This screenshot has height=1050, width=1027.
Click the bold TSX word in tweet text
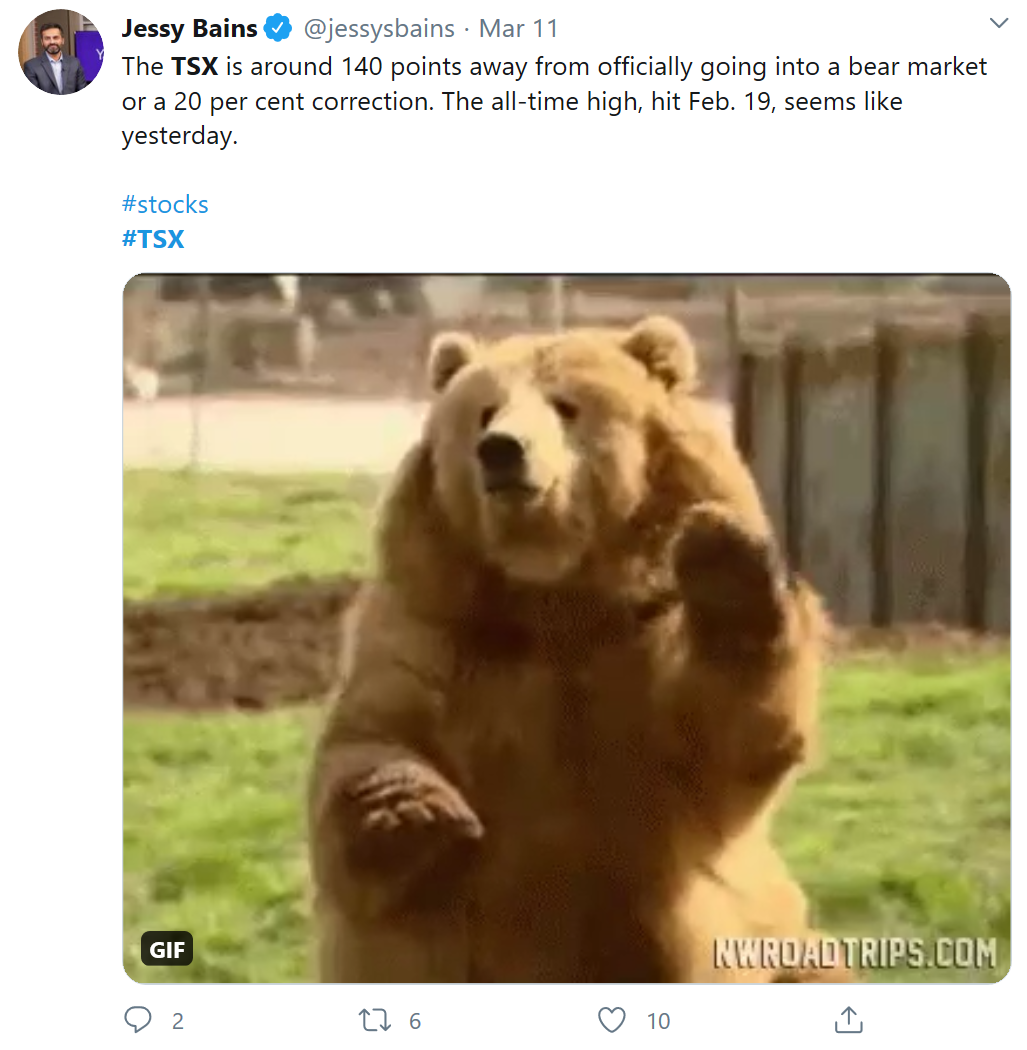194,67
